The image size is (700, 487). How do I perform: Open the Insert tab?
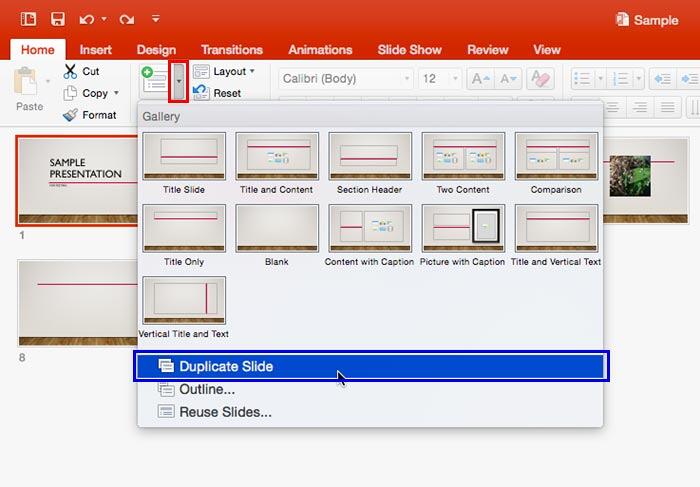pos(96,50)
